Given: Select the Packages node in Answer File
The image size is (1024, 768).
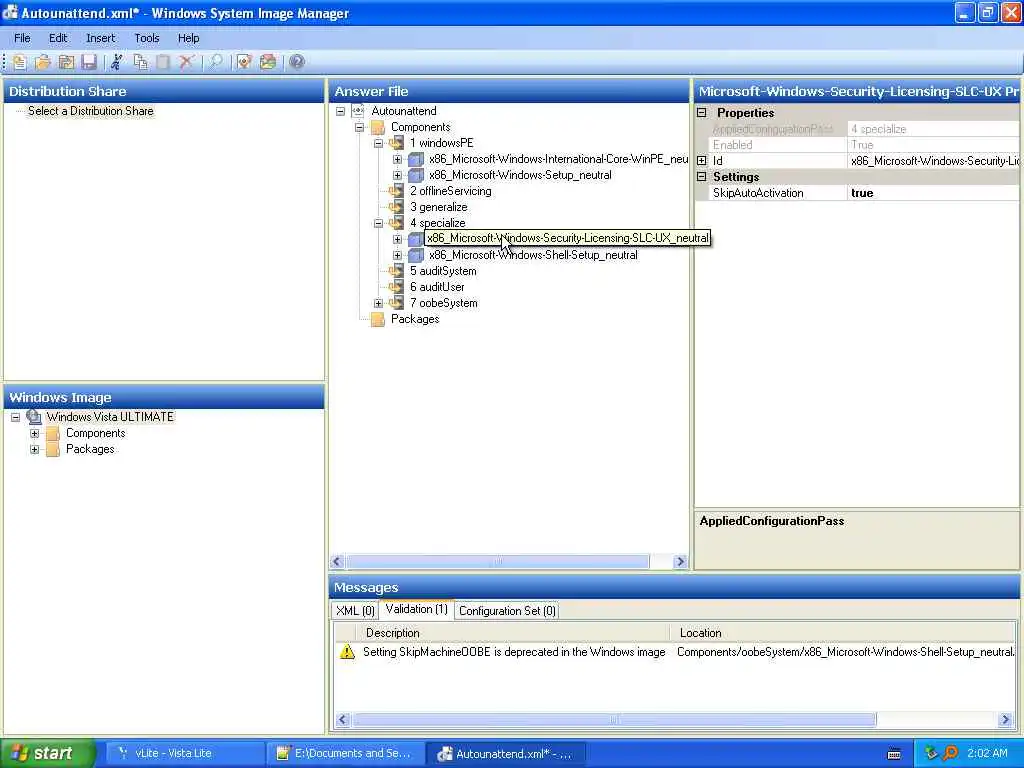Looking at the screenshot, I should coord(415,319).
